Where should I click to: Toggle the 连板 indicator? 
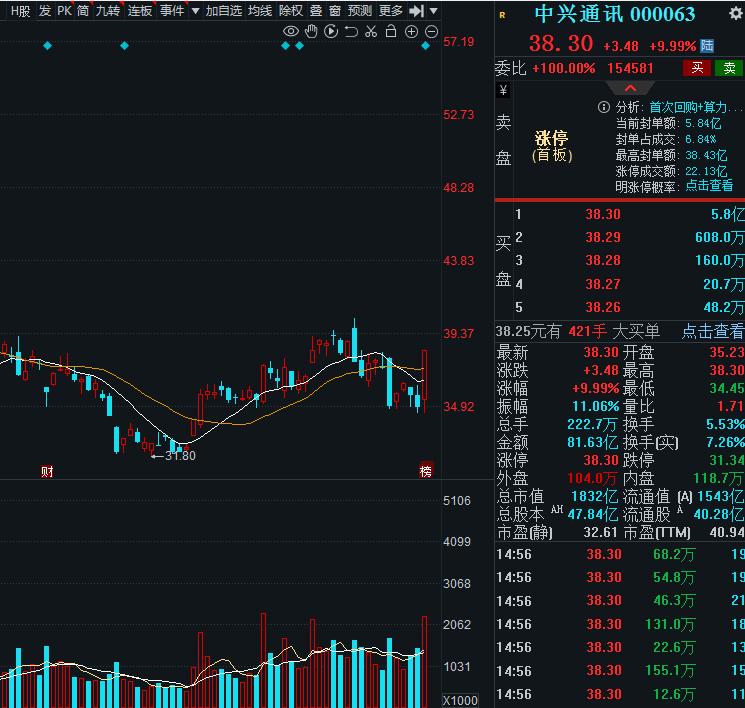click(x=140, y=11)
